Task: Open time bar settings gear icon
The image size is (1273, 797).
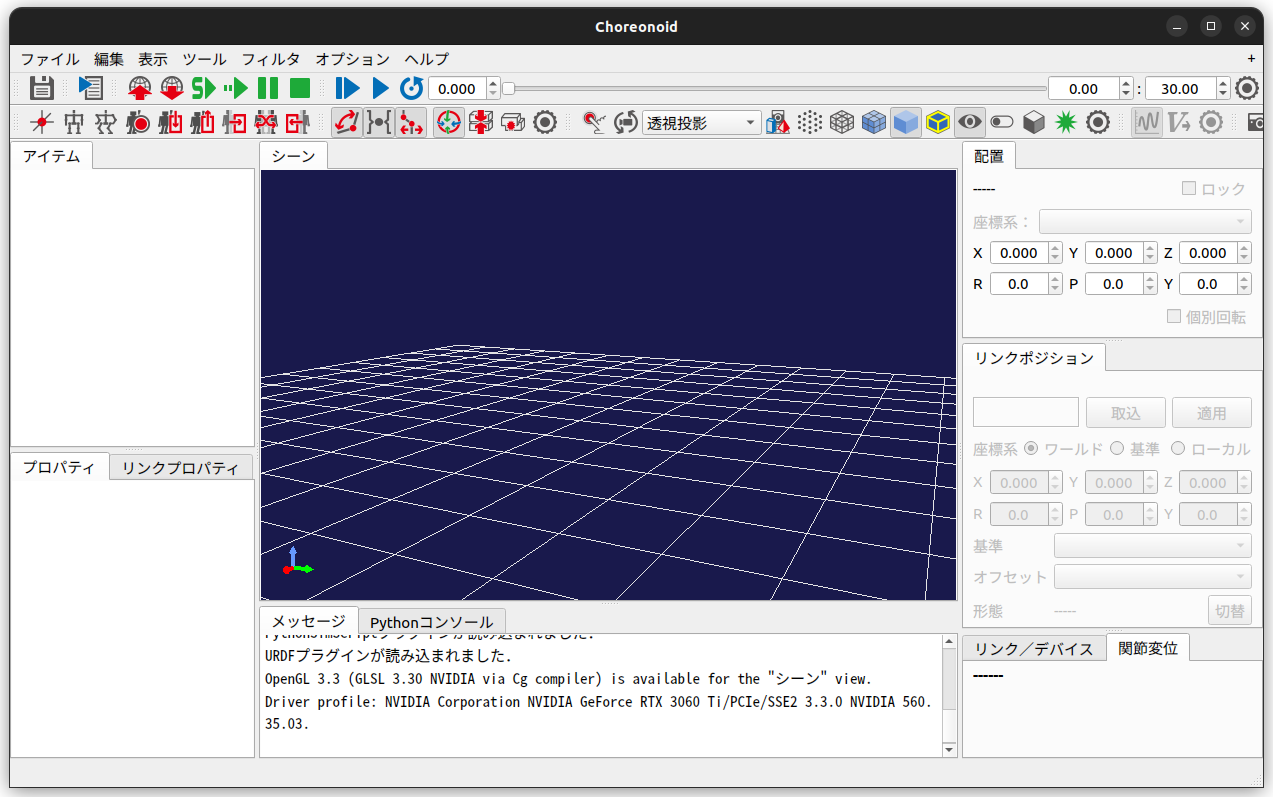Action: [x=1246, y=88]
